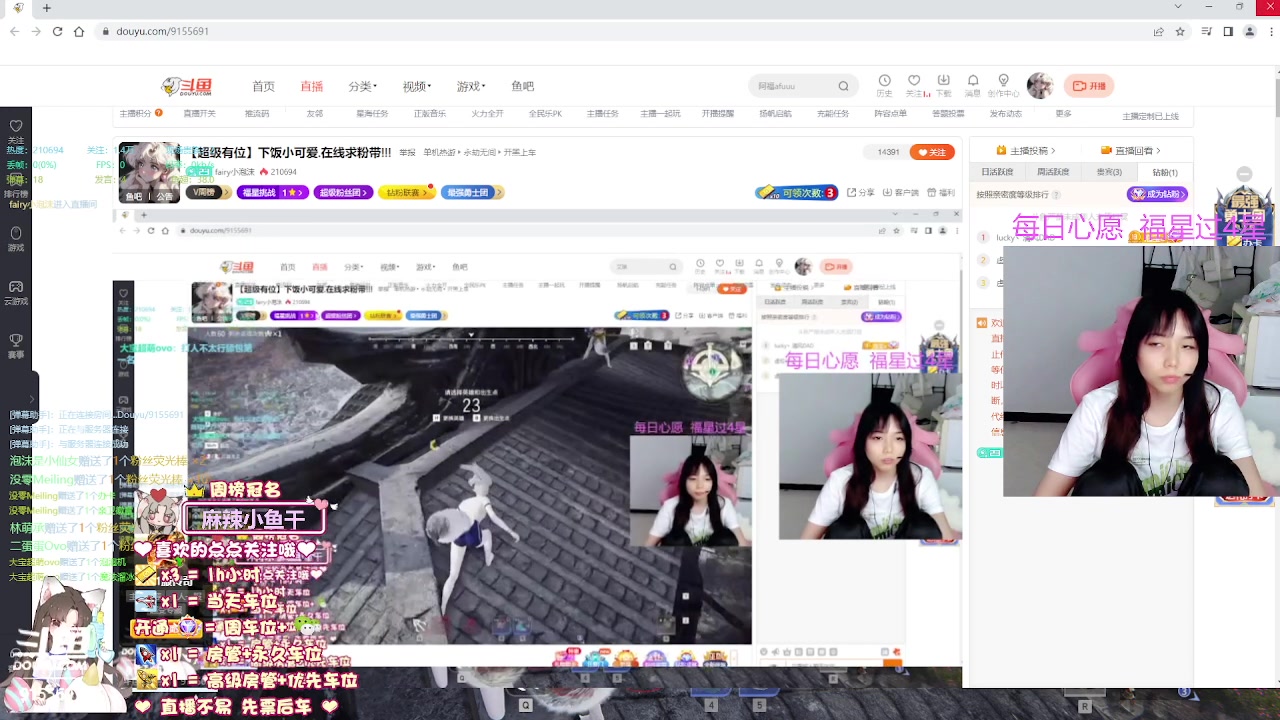This screenshot has height=720, width=1280.
Task: Open 直播开关 in streamer toolbar
Action: [x=199, y=114]
